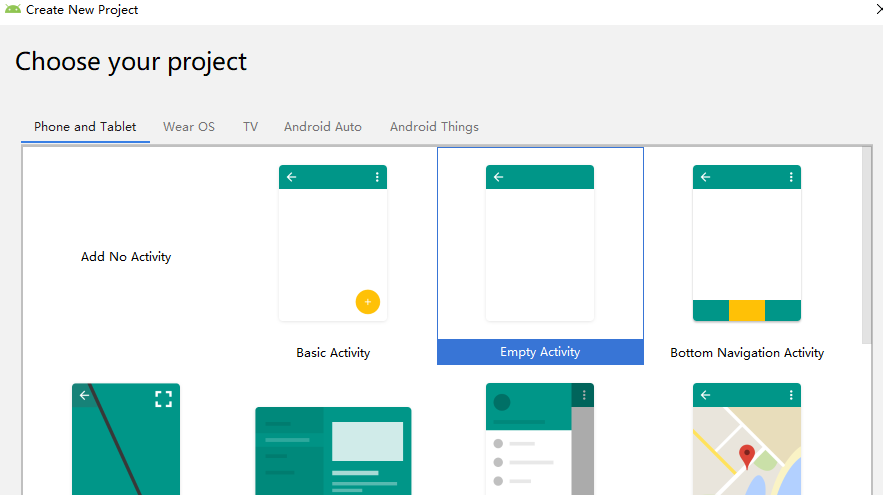Click back arrow in Bottom Navigation Activity preview
Screen dimensions: 883x495
(x=705, y=177)
